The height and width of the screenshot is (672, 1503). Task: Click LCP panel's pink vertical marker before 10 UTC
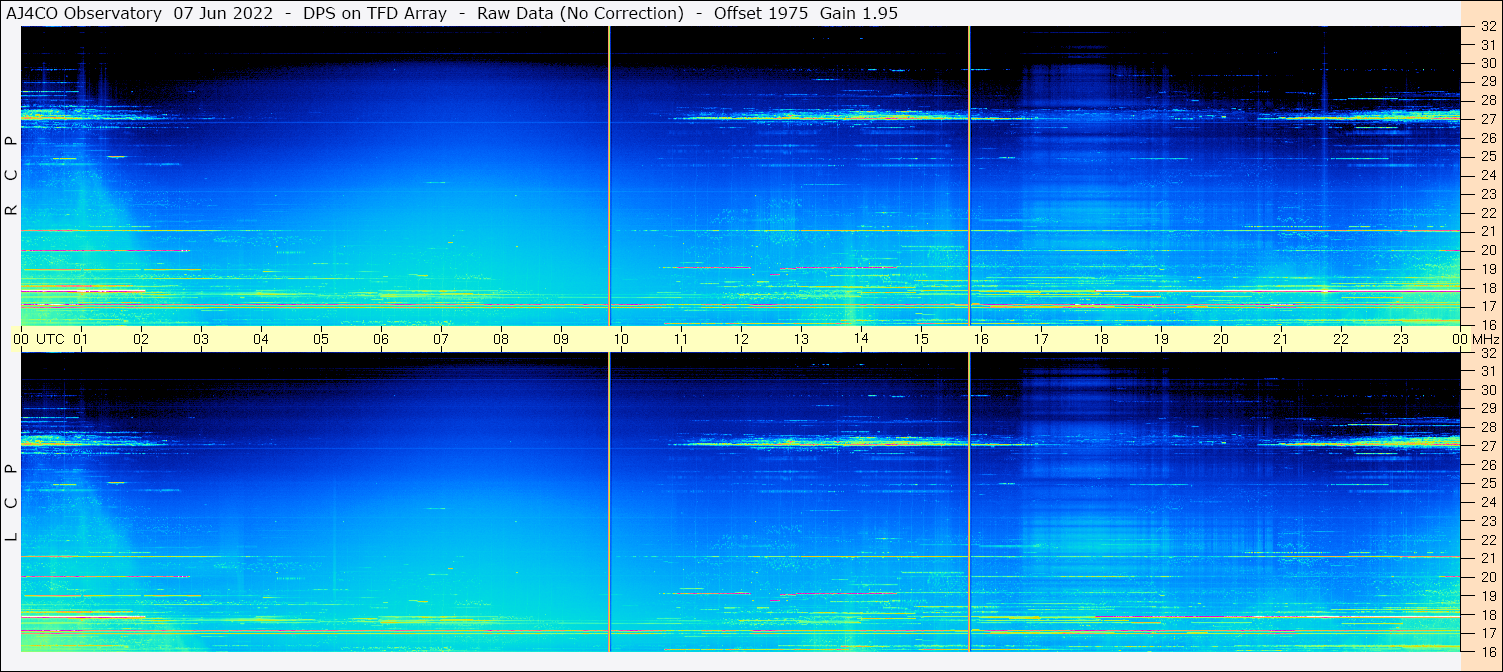tap(609, 502)
